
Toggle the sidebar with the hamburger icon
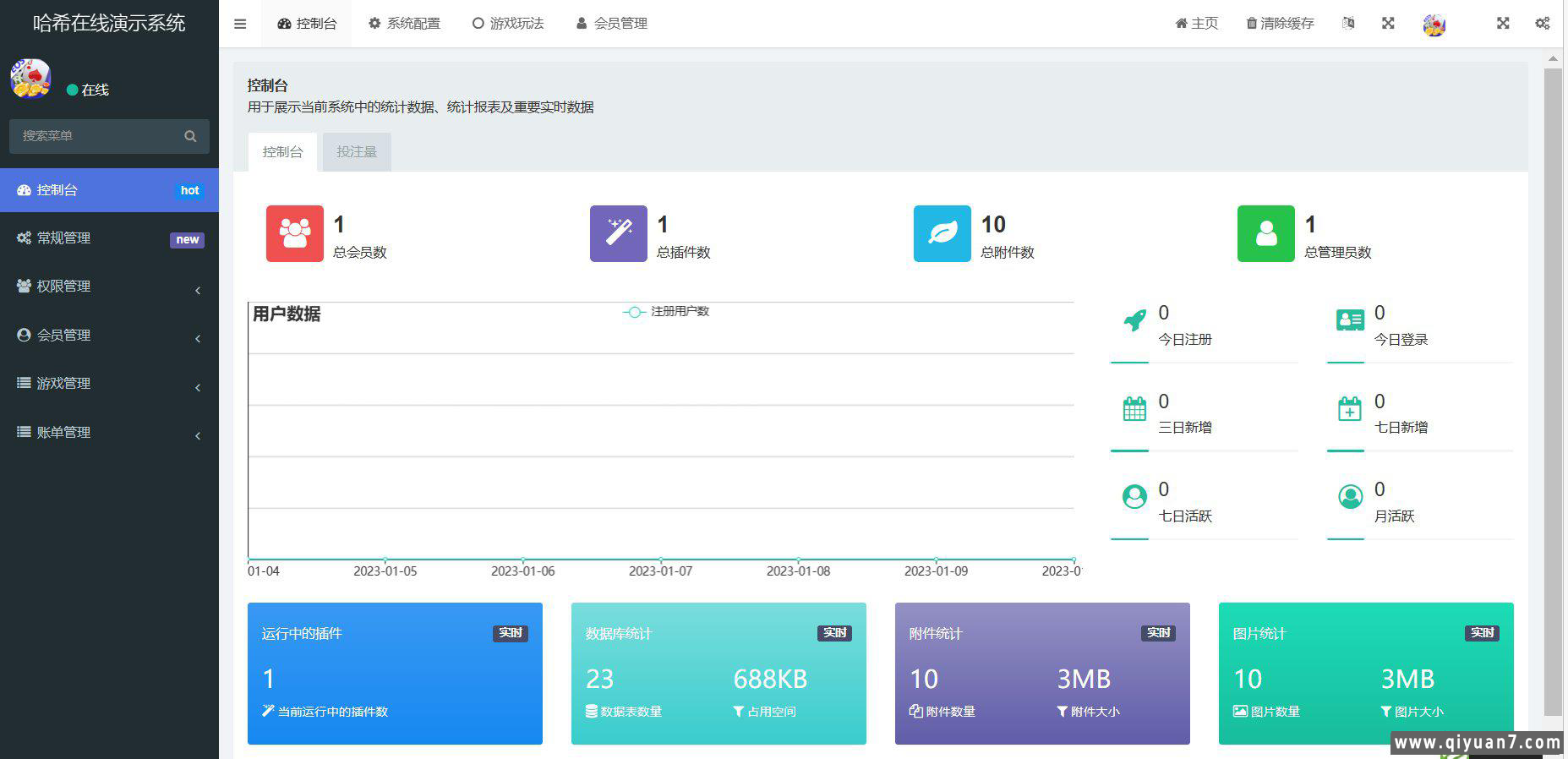point(240,24)
